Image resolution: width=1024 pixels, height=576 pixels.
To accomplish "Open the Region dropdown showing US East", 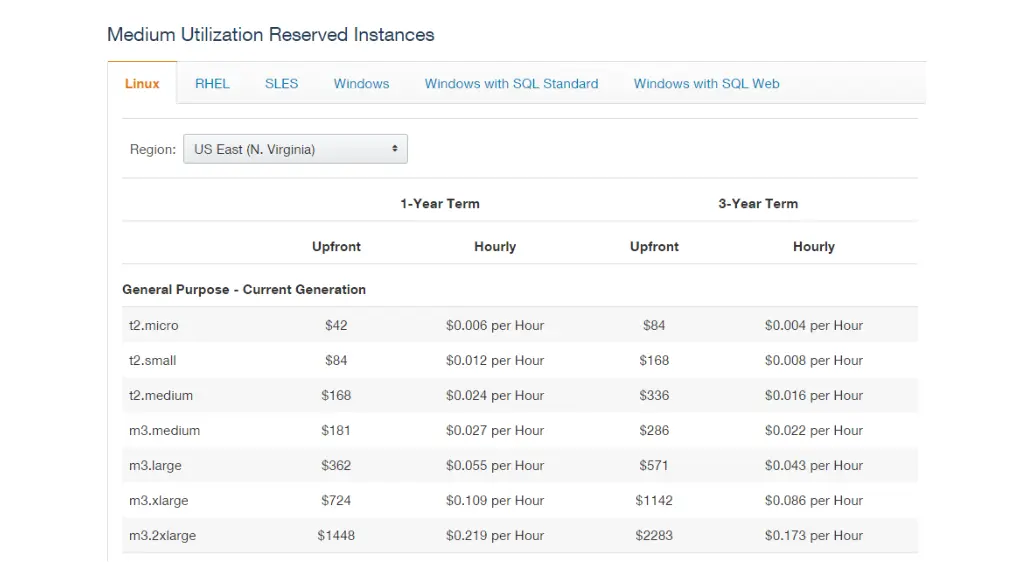I will coord(295,149).
